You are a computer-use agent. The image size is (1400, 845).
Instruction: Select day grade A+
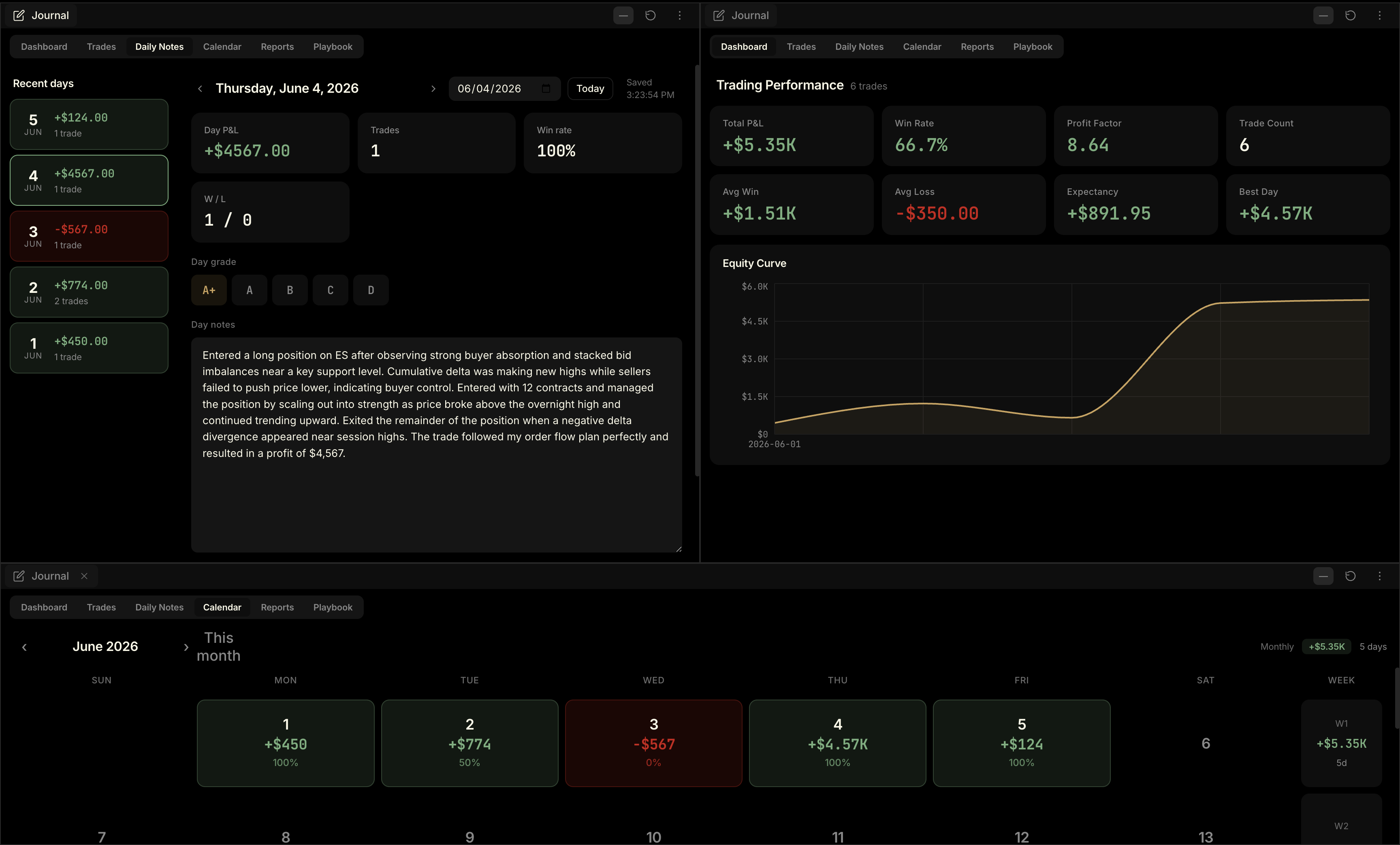point(209,290)
